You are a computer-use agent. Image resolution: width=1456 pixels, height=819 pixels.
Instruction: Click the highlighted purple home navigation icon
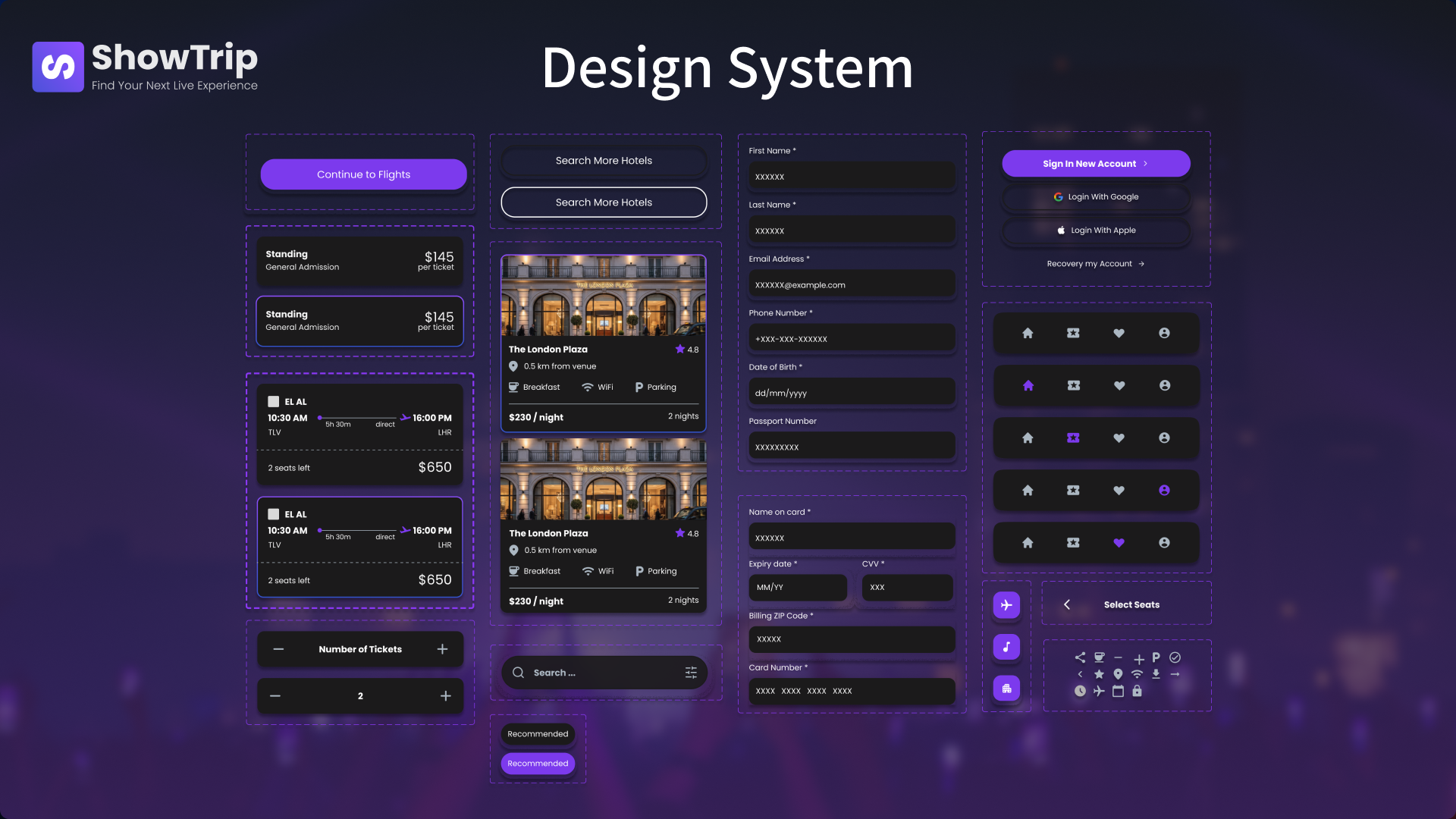[x=1028, y=386]
